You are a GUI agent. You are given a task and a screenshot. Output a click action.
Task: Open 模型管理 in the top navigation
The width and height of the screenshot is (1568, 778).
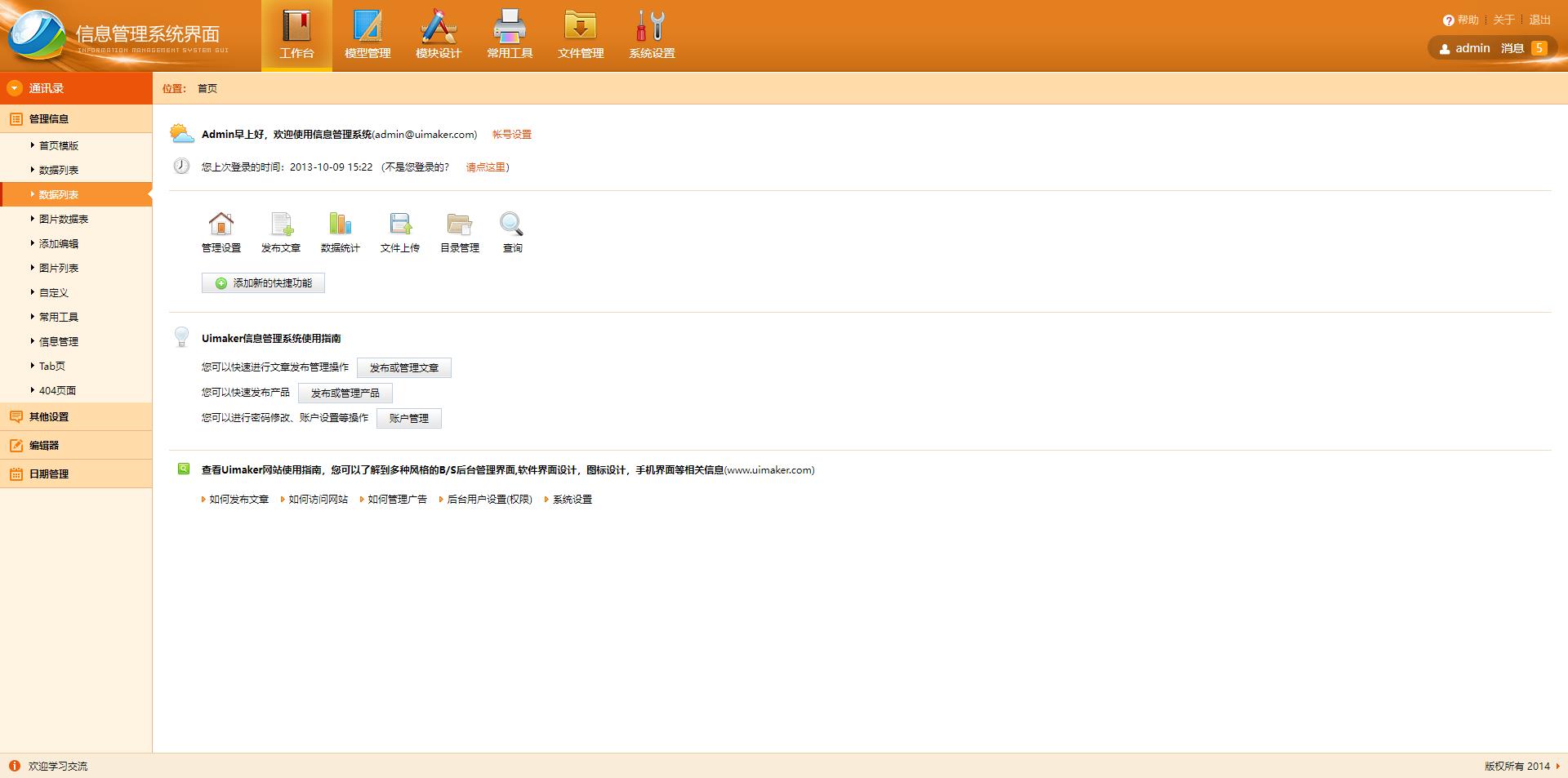coord(367,35)
